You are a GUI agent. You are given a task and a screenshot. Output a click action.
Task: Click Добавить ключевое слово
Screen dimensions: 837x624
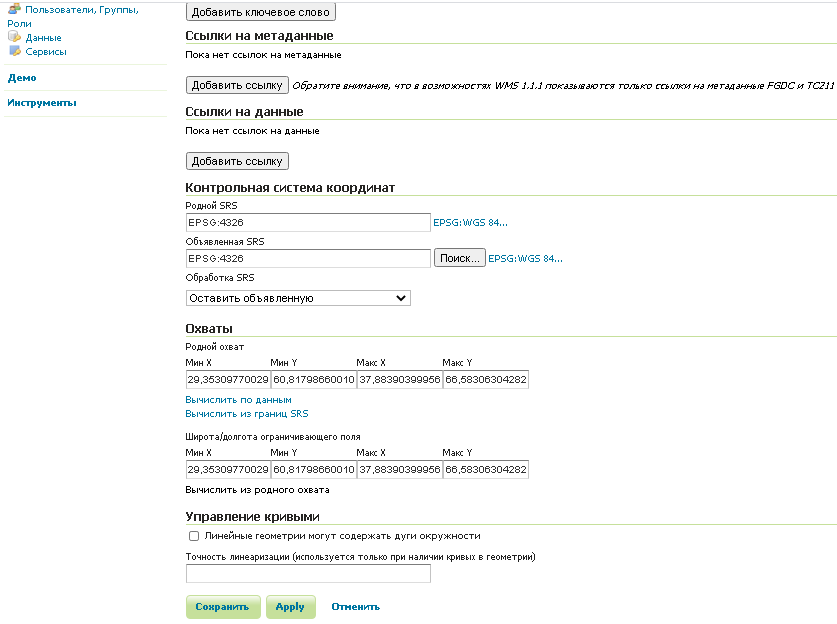point(258,11)
